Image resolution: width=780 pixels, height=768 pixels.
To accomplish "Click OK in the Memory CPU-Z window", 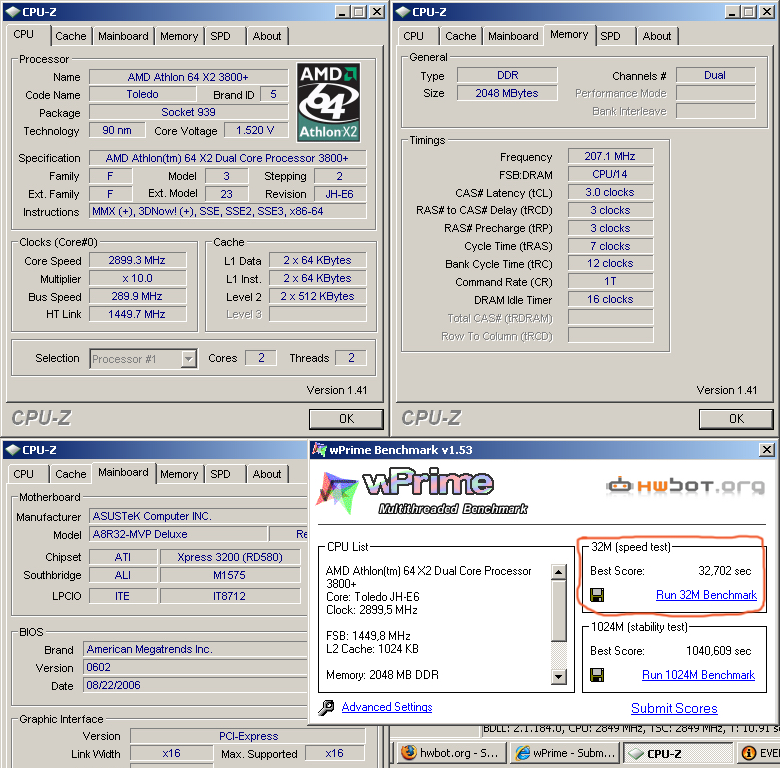I will 736,419.
